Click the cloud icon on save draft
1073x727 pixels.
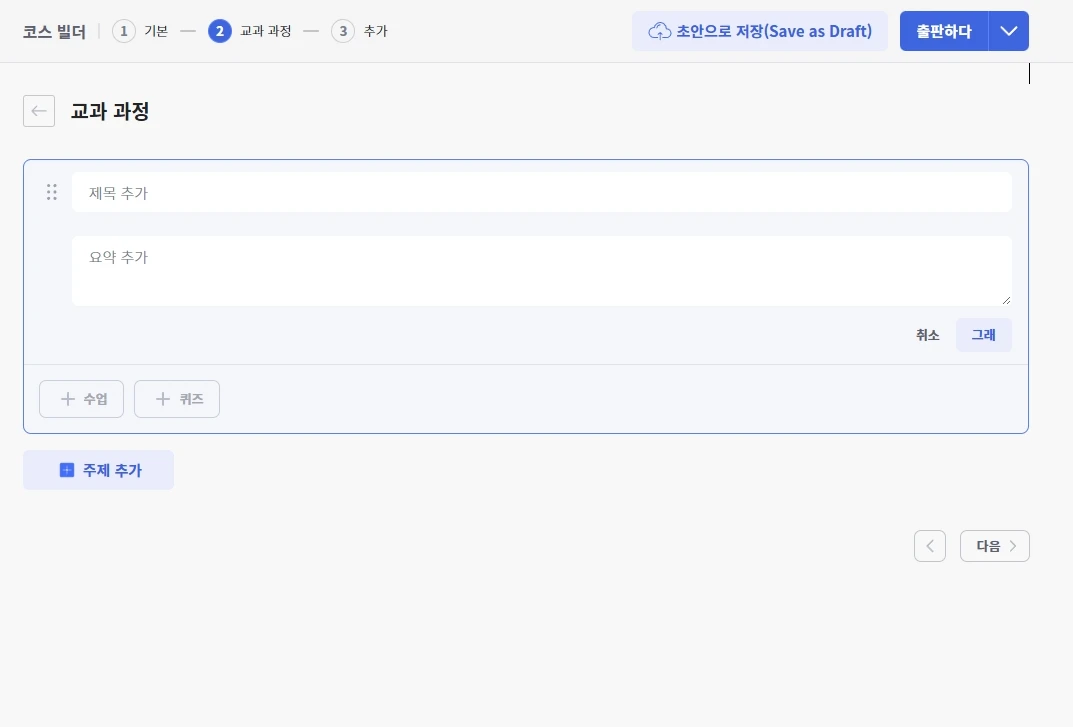(659, 31)
